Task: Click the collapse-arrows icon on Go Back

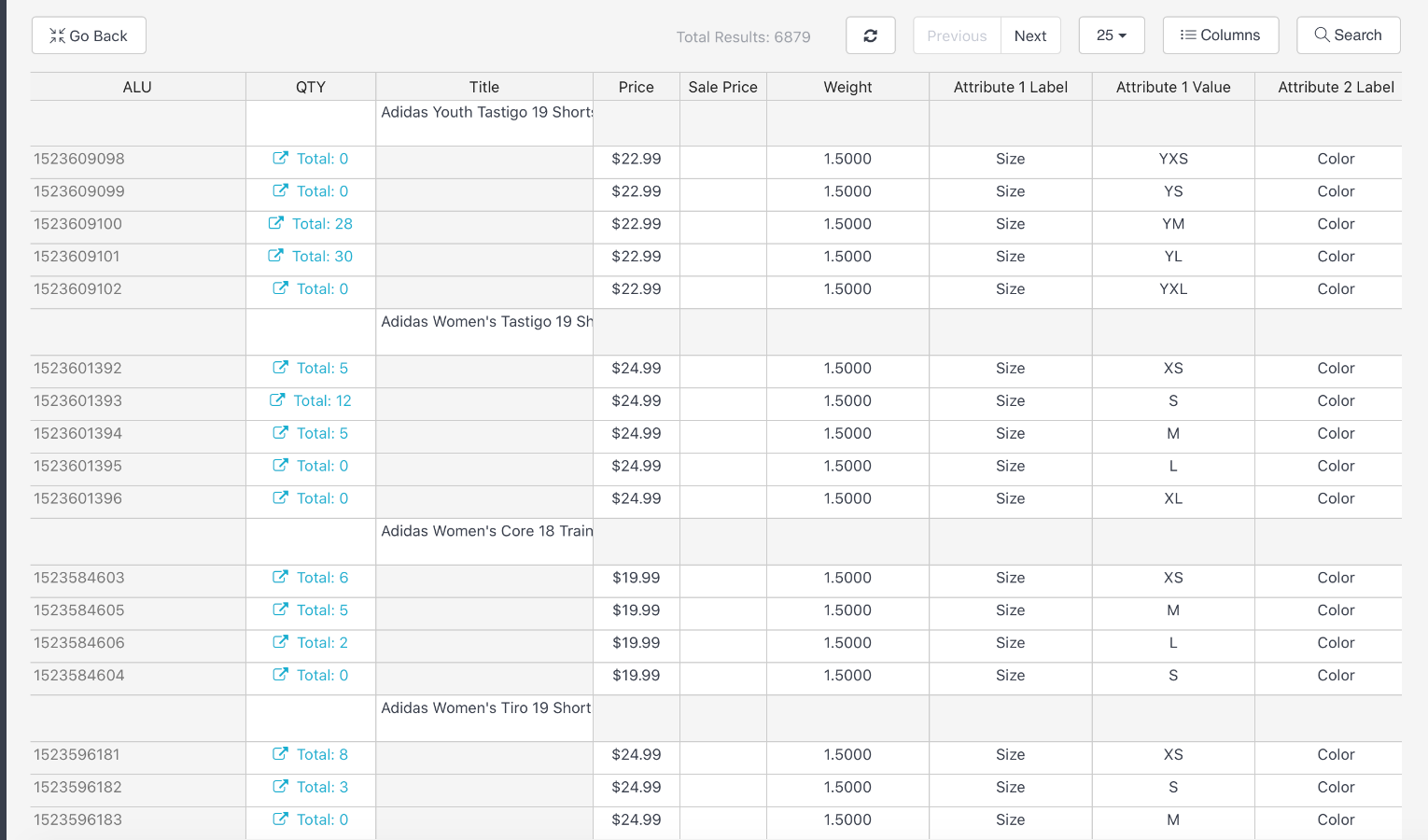Action: tap(57, 35)
